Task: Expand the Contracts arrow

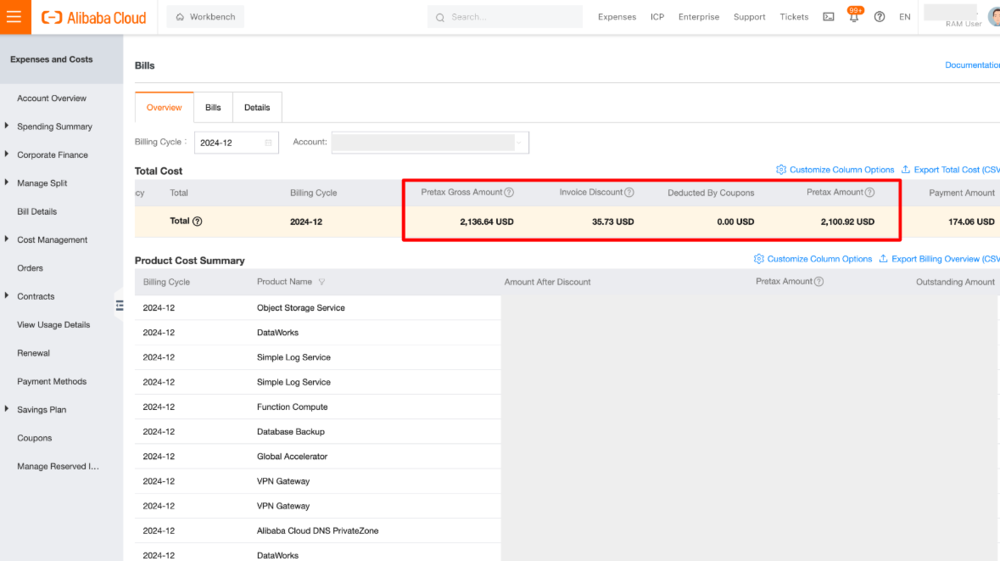Action: pyautogui.click(x=6, y=295)
